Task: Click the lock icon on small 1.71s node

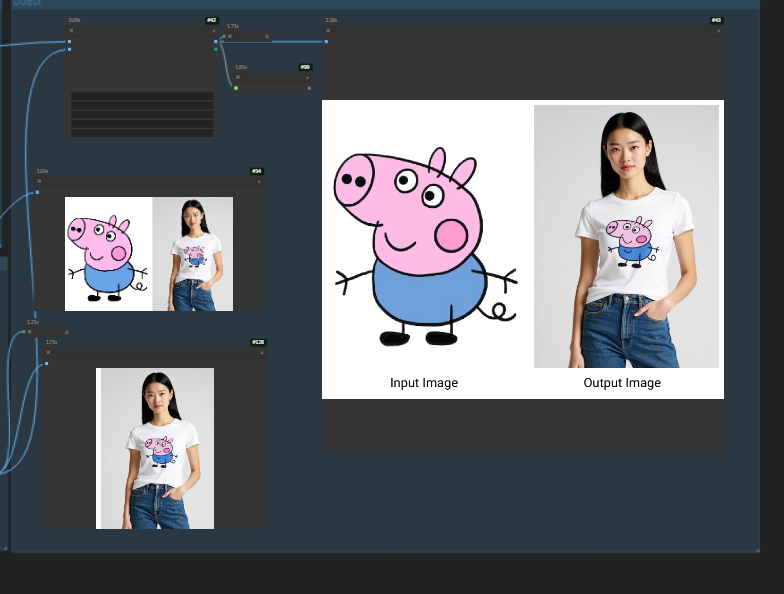Action: (x=267, y=36)
